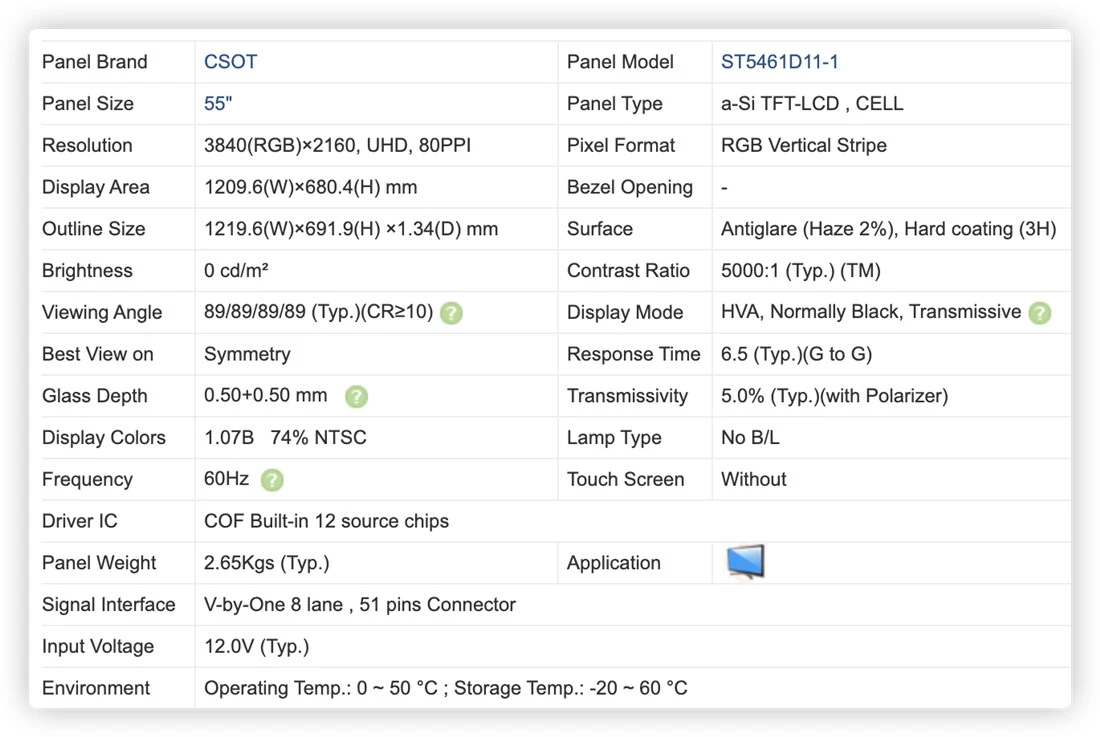Click the Panel Model label
Viewport: 1100px width, 737px height.
point(620,62)
